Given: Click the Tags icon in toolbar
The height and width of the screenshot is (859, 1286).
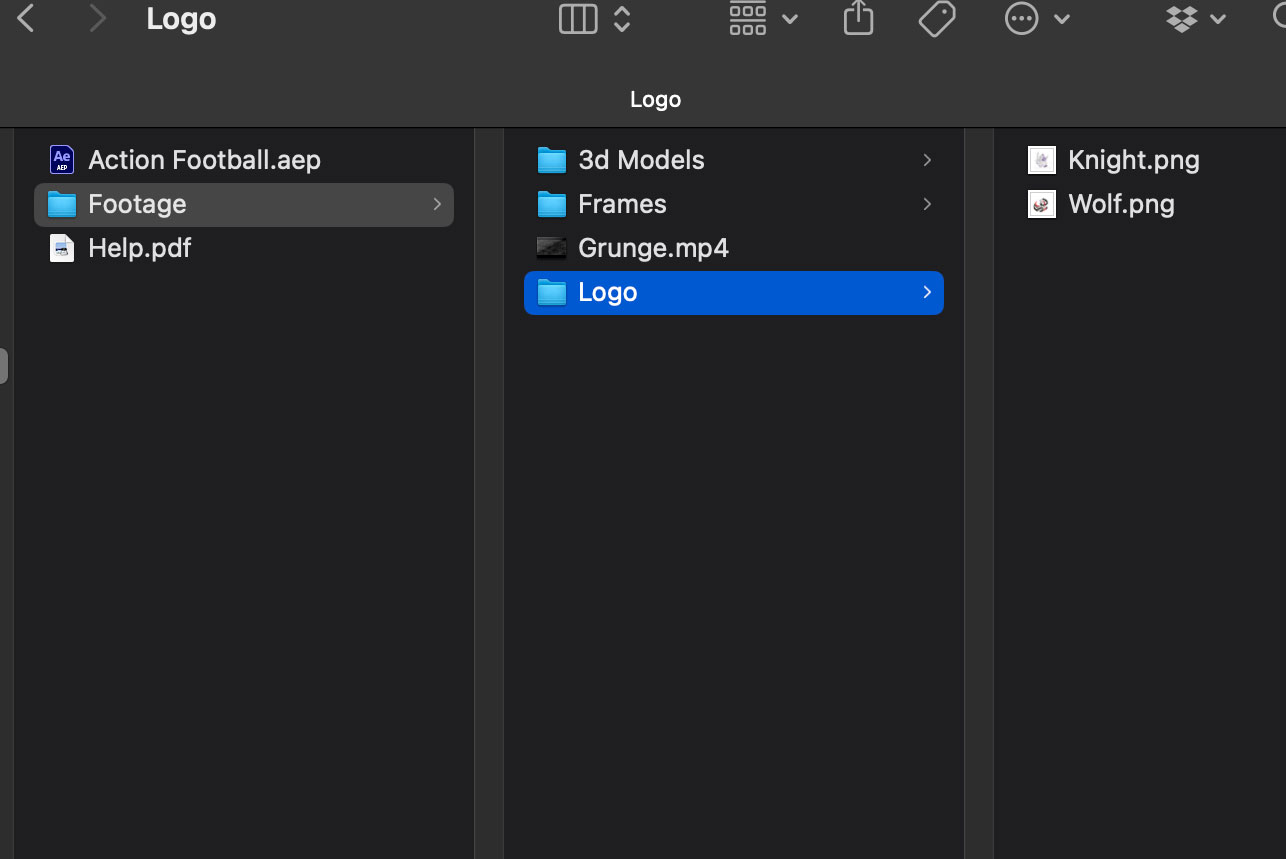Looking at the screenshot, I should coord(937,19).
